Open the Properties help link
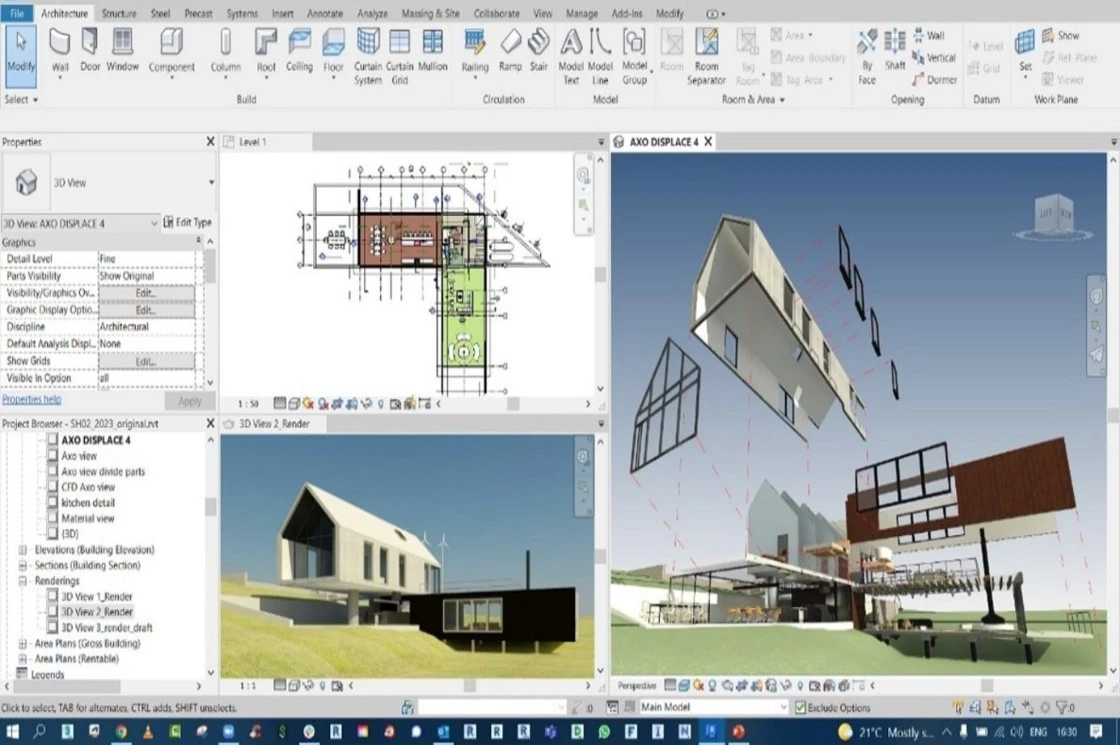This screenshot has height=745, width=1120. click(30, 399)
